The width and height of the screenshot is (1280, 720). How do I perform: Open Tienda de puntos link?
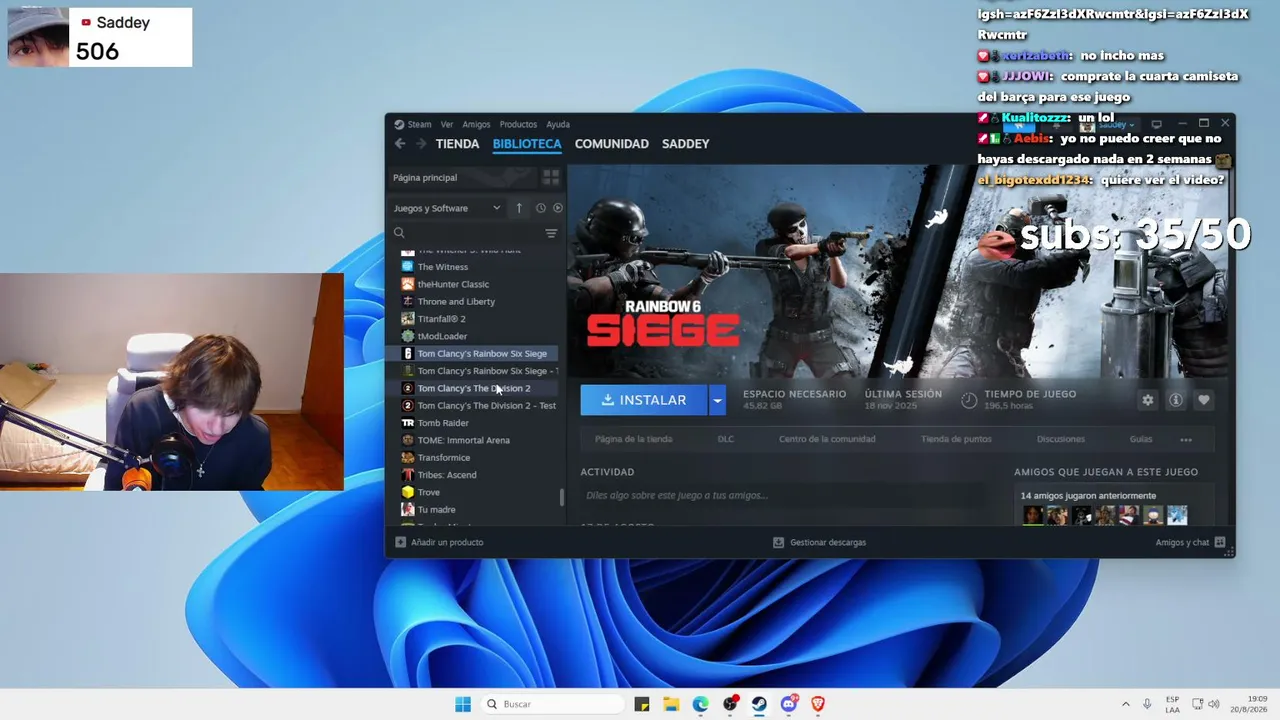tap(956, 439)
